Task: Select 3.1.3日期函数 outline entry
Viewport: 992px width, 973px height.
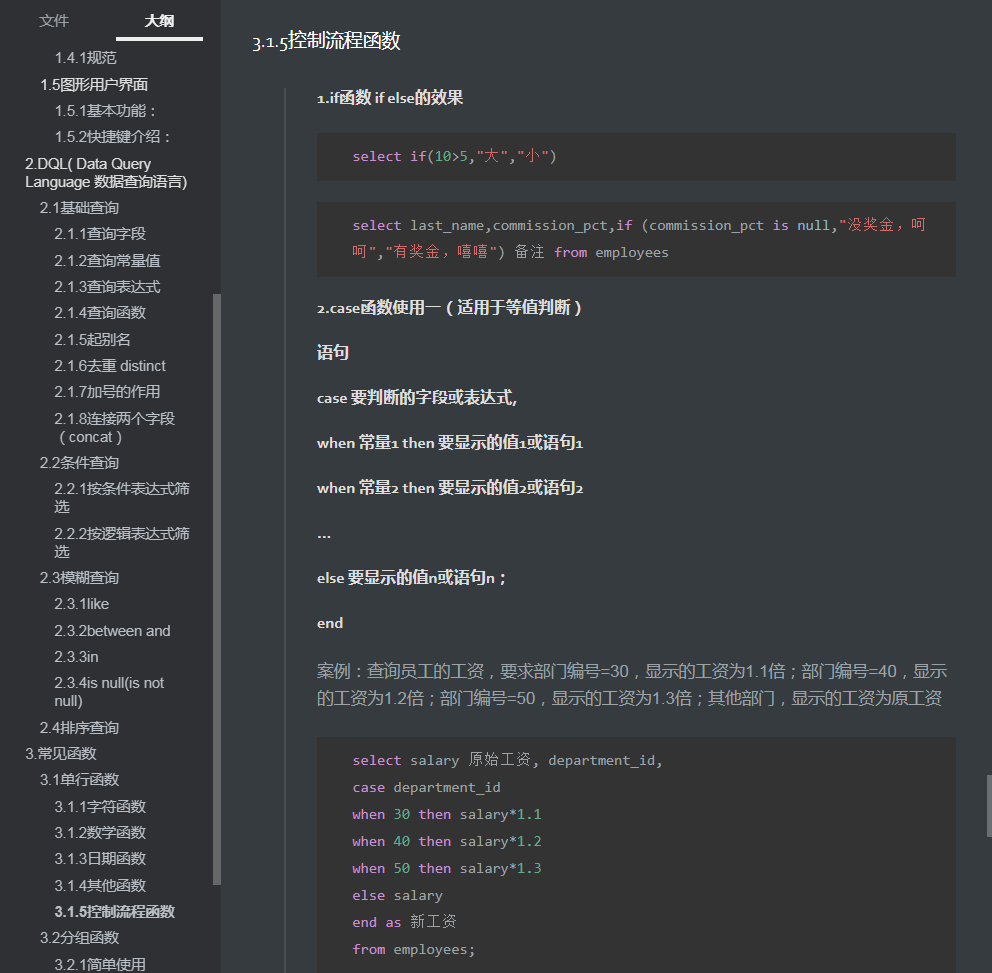Action: click(100, 858)
